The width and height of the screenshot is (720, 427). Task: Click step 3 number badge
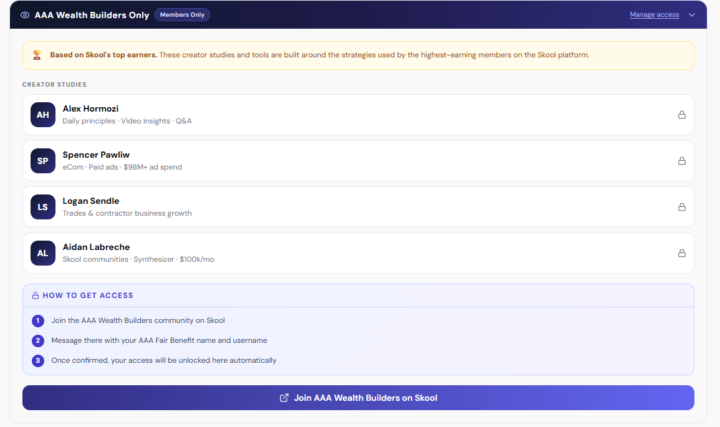pyautogui.click(x=38, y=360)
